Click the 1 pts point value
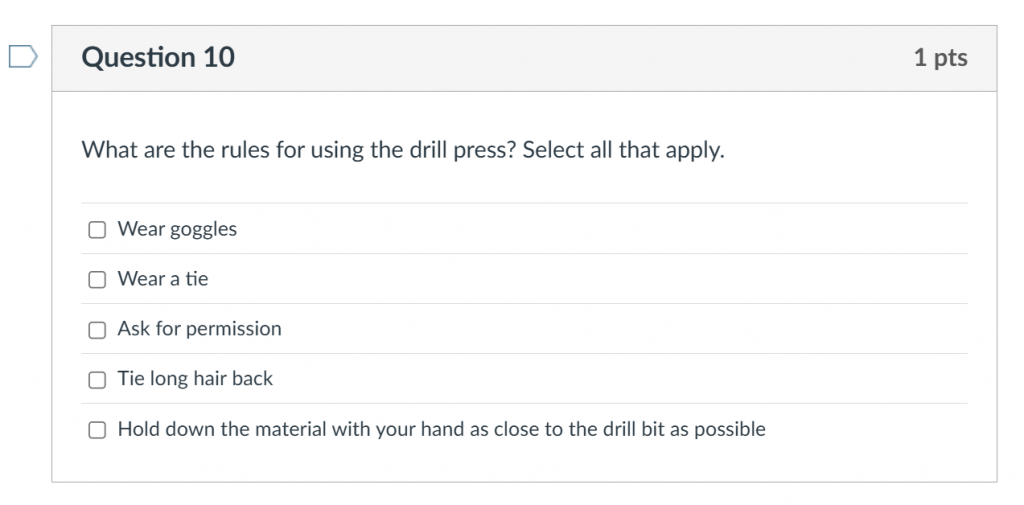 point(940,58)
